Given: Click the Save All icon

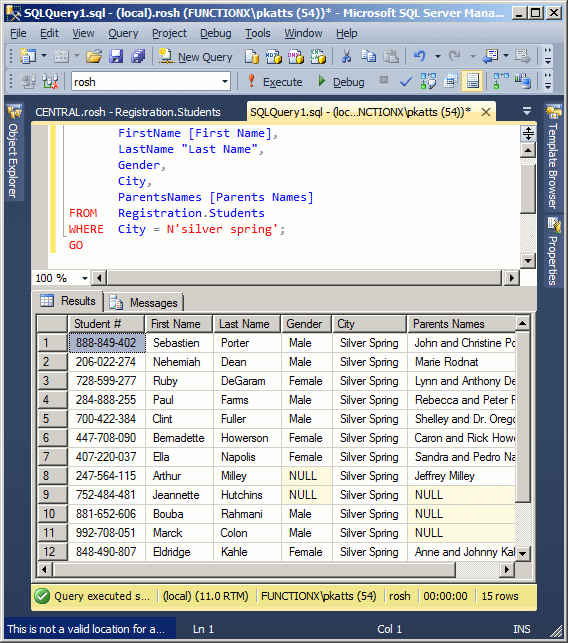Looking at the screenshot, I should tap(138, 56).
